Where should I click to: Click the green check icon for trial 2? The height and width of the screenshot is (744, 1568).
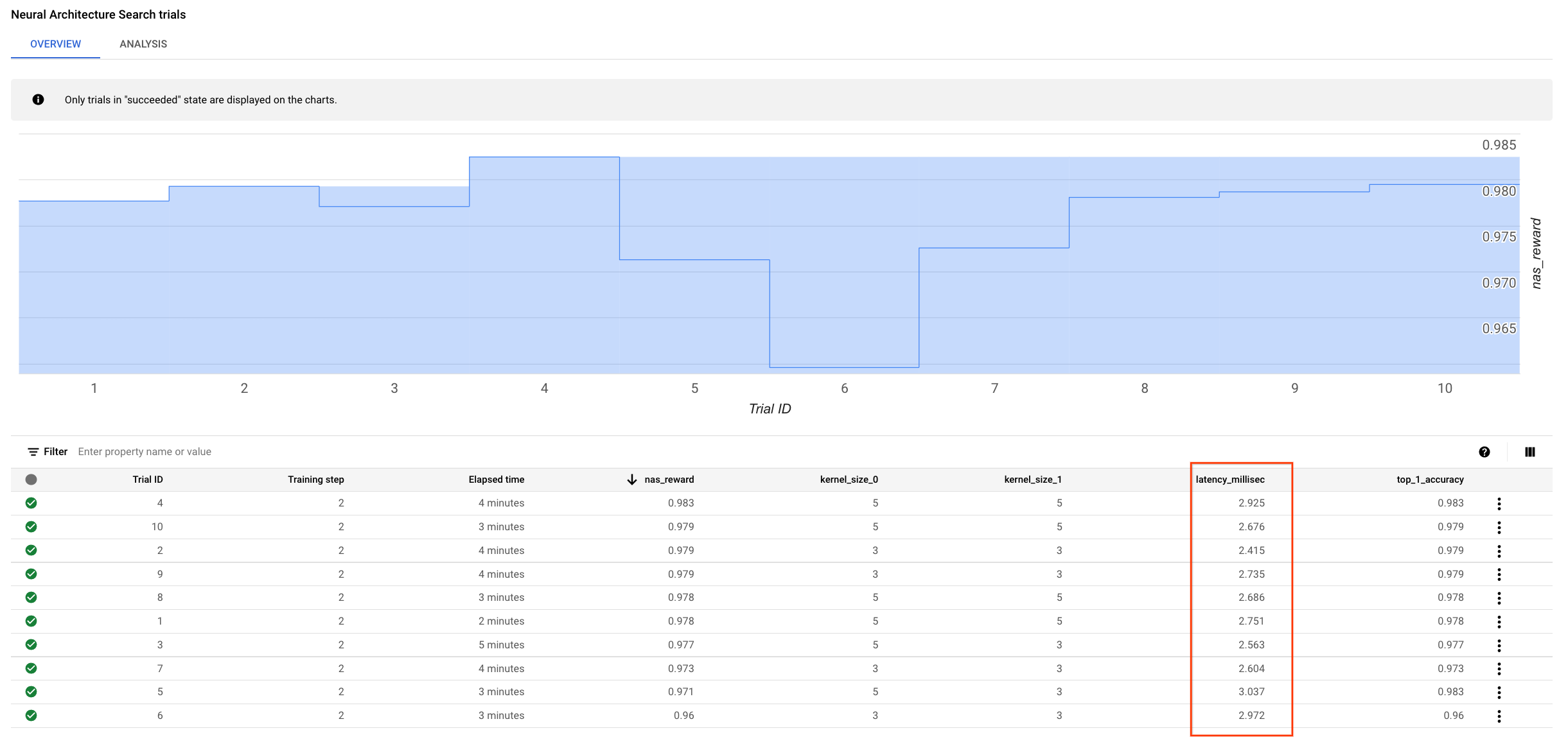[31, 550]
